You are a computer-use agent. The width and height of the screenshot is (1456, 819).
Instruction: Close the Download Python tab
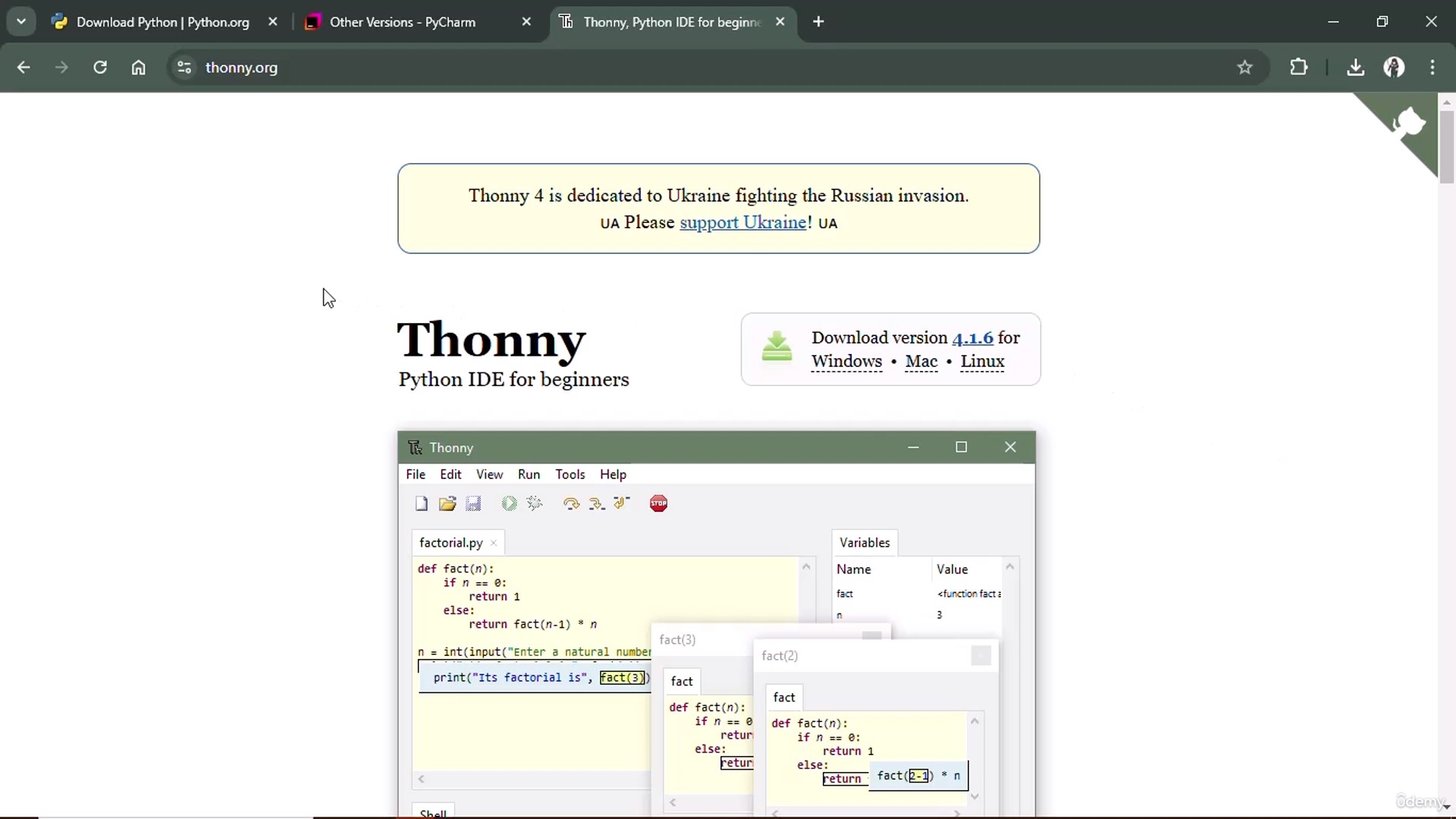(x=273, y=22)
